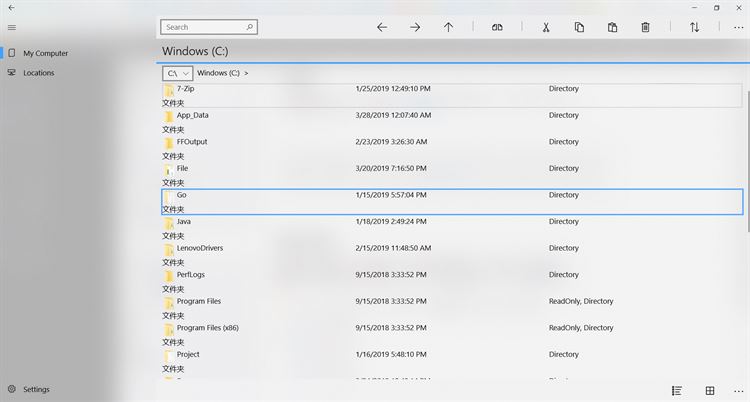750x402 pixels.
Task: Copy the selected item
Action: click(579, 27)
